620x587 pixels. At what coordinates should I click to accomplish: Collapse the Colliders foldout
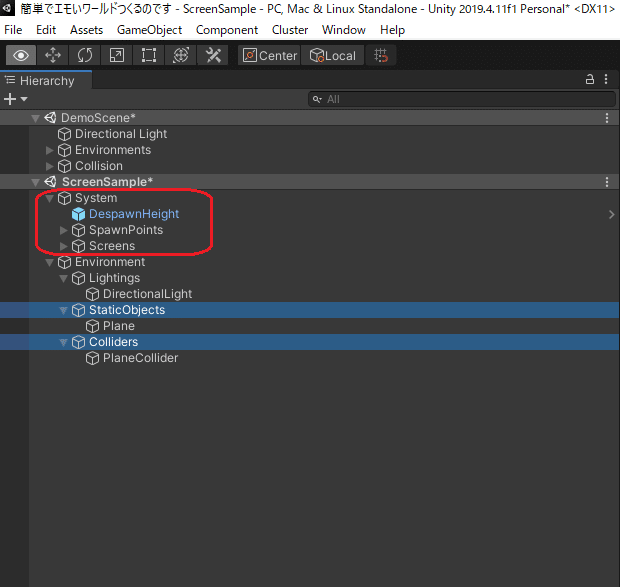point(63,342)
